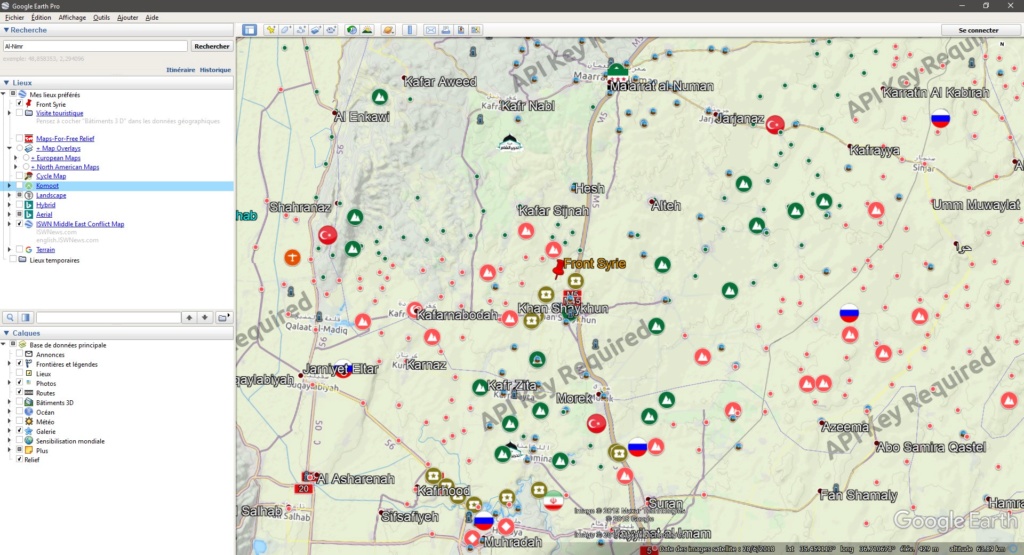1024x555 pixels.
Task: Open the Outils menu
Action: pos(101,18)
